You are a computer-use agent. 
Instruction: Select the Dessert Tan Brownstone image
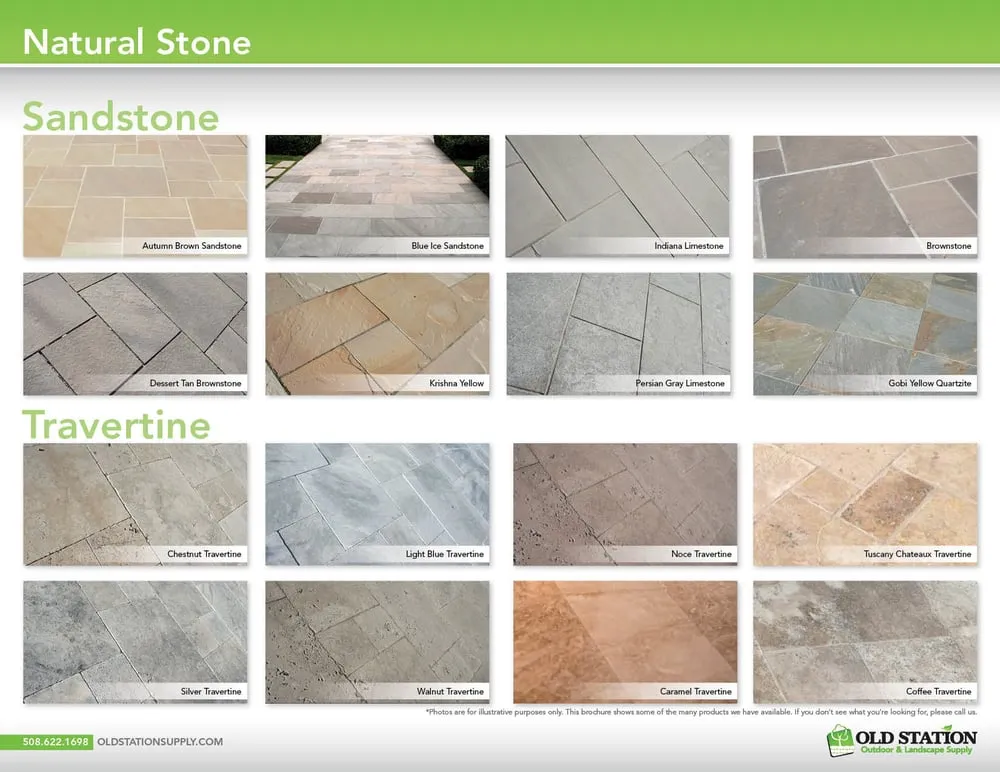[x=135, y=333]
